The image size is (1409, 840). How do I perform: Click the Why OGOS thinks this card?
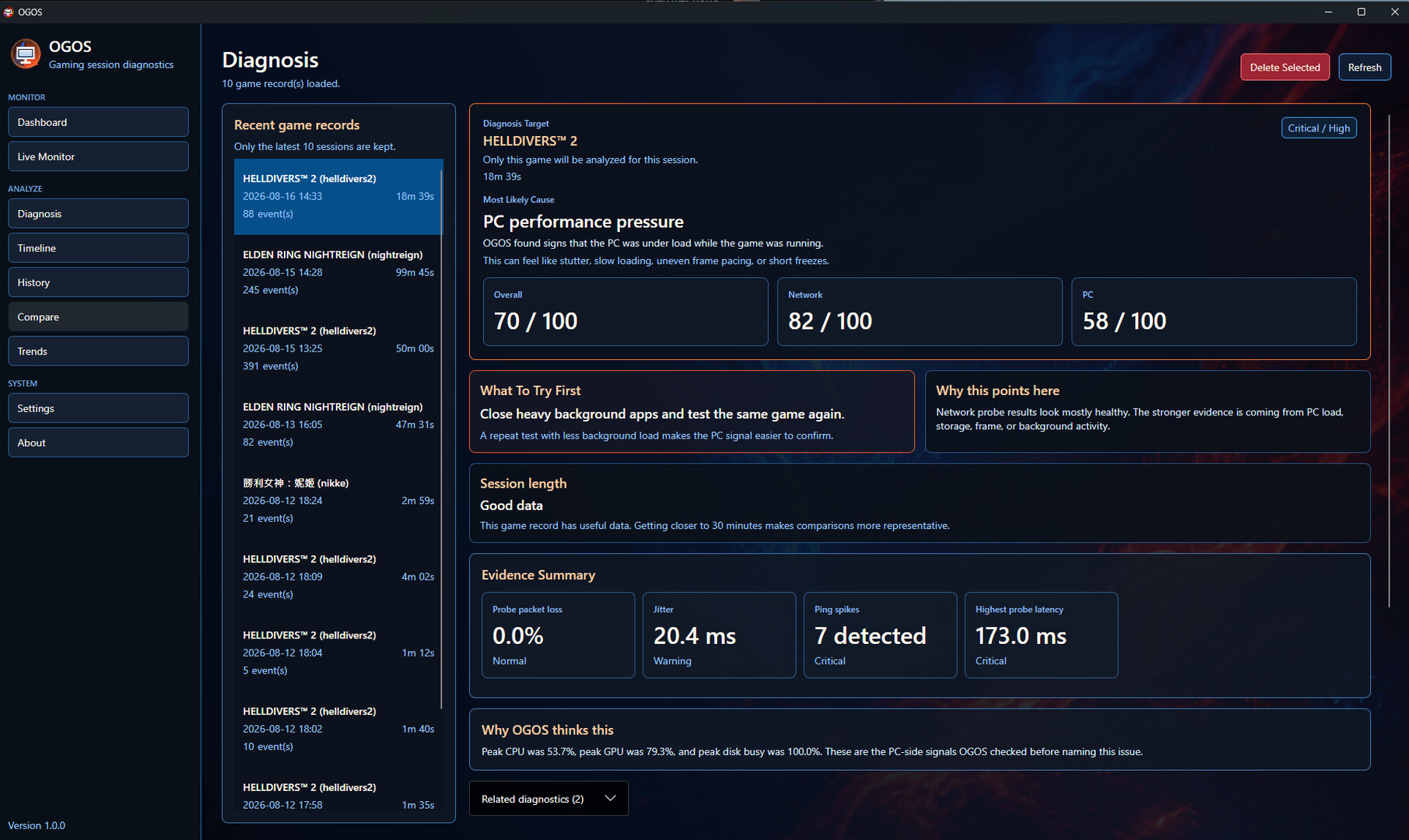(x=920, y=740)
